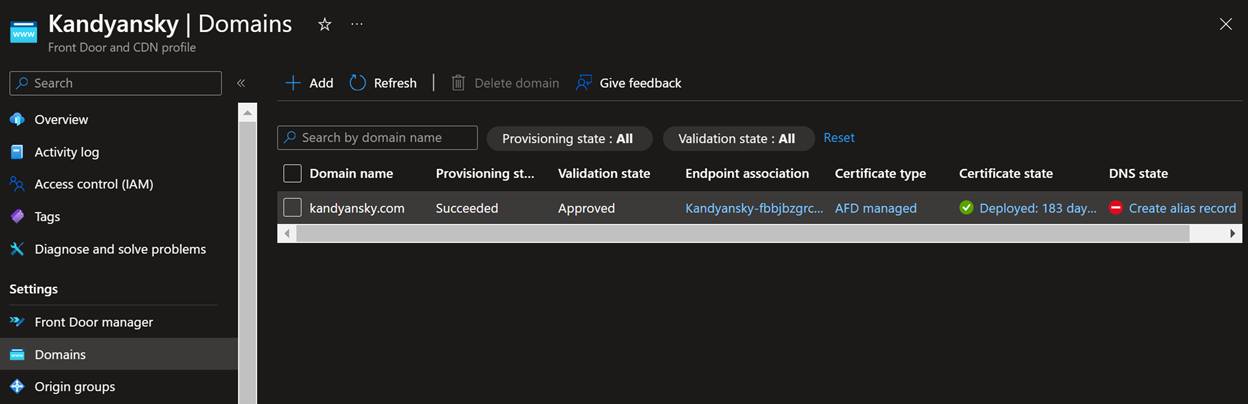Collapse the sidebar with the double chevron
Screen dimensions: 1248x404
tap(241, 83)
